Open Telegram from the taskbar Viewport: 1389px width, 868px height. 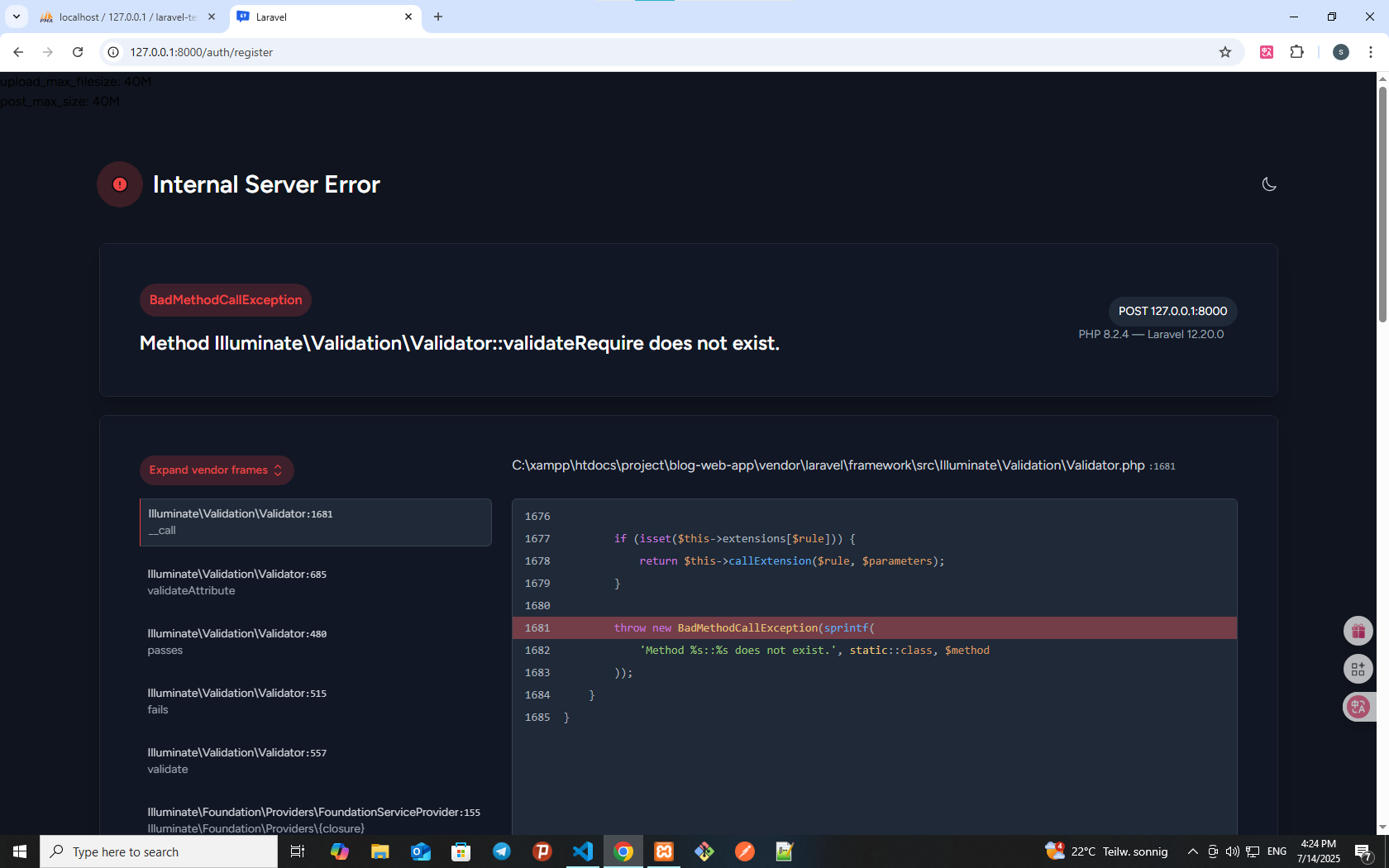502,851
